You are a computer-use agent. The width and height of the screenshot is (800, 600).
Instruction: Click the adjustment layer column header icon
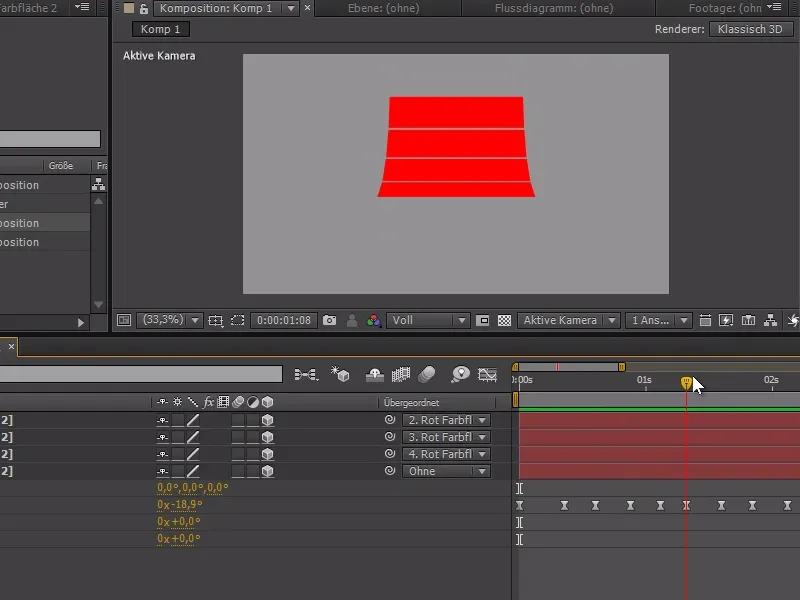coord(253,402)
